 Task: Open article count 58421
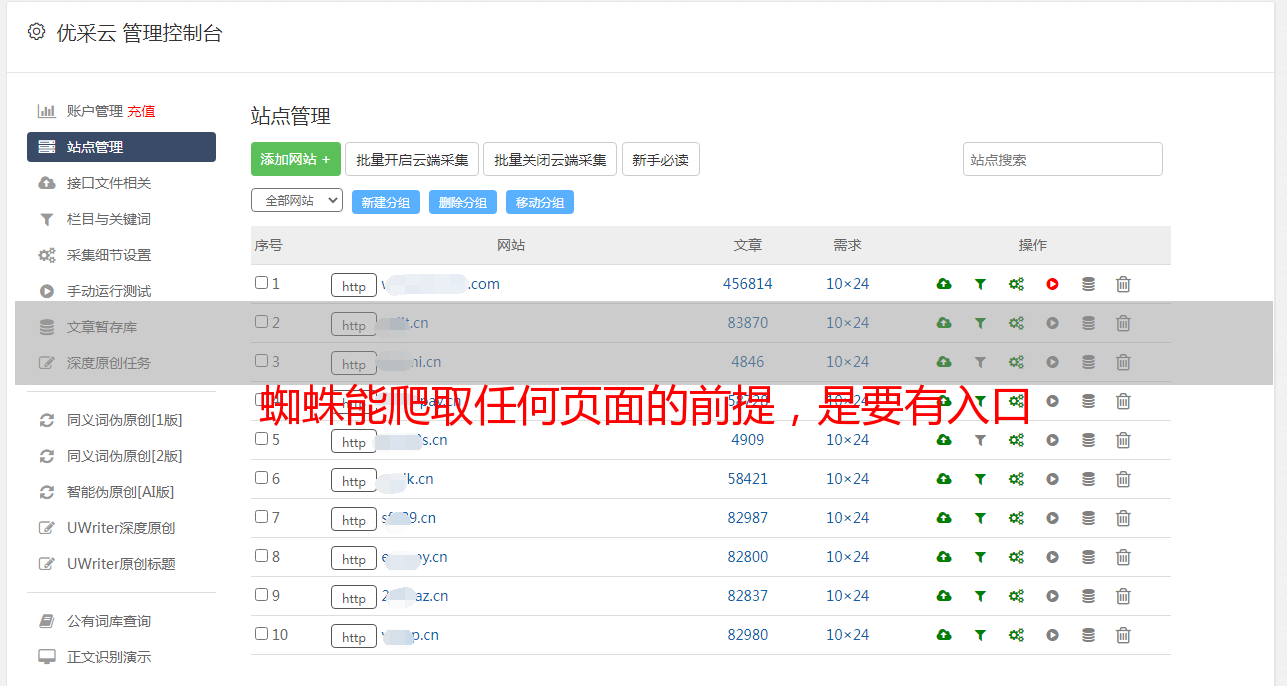pos(748,479)
